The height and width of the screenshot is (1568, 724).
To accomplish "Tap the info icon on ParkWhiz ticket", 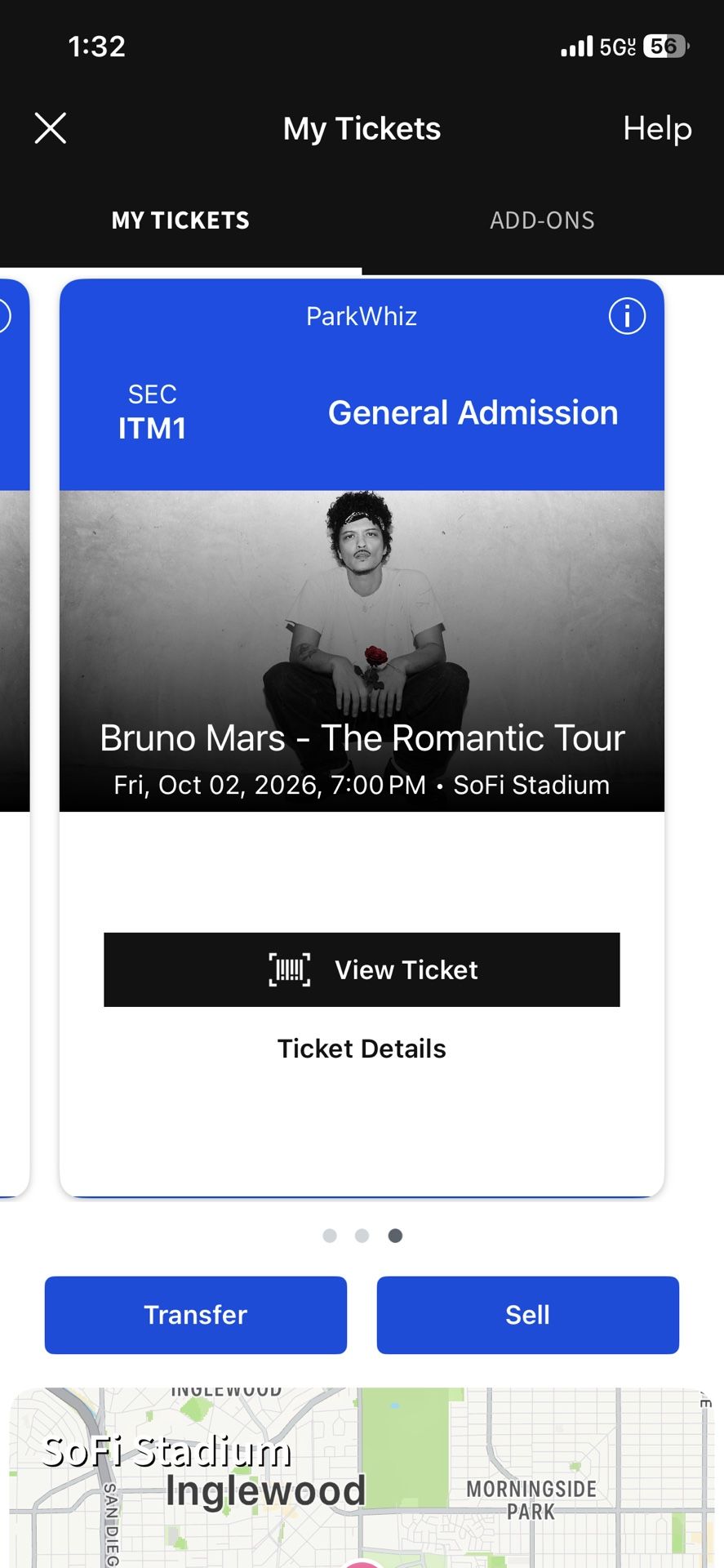I will click(627, 316).
